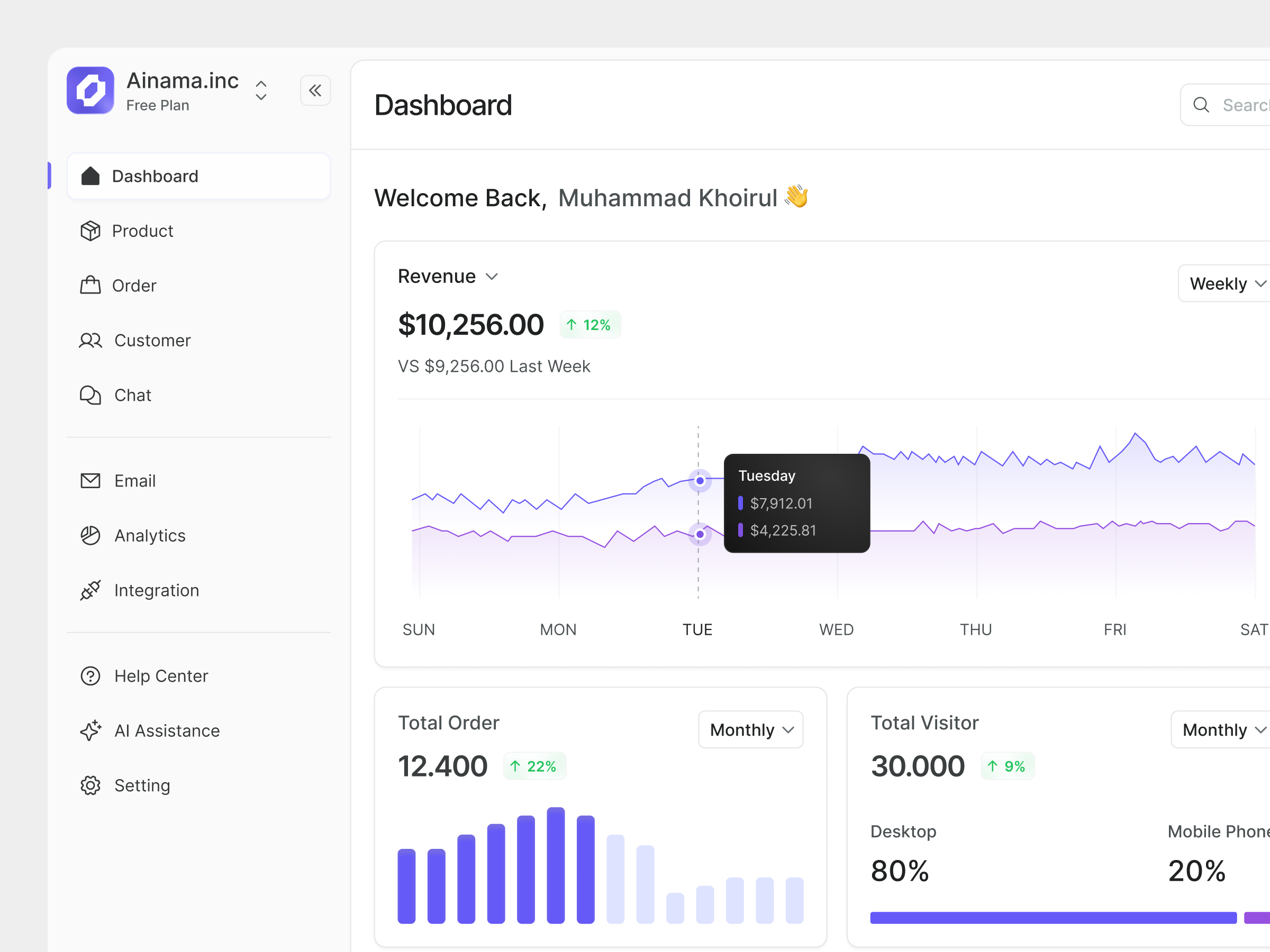Click the Setting gear icon
This screenshot has height=952, width=1270.
[x=90, y=785]
